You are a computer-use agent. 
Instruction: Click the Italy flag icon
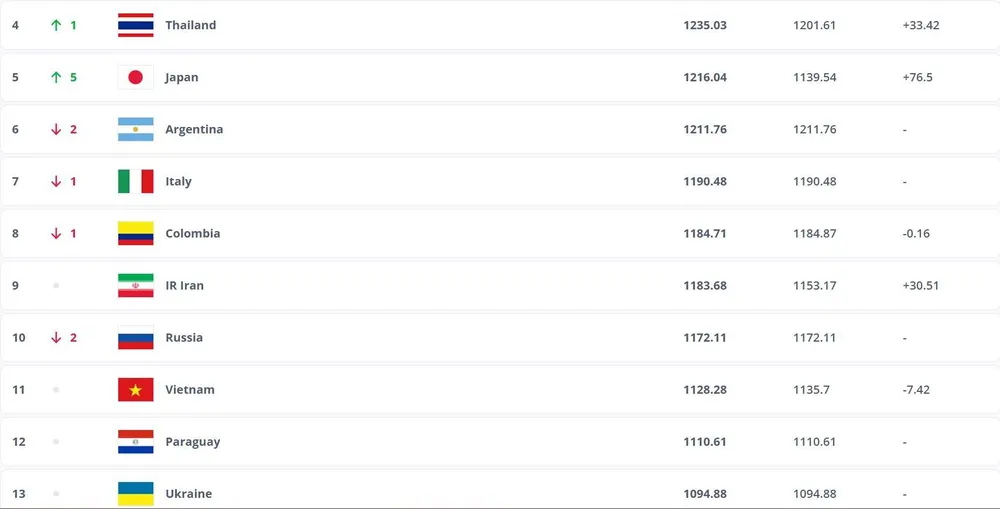[x=135, y=181]
